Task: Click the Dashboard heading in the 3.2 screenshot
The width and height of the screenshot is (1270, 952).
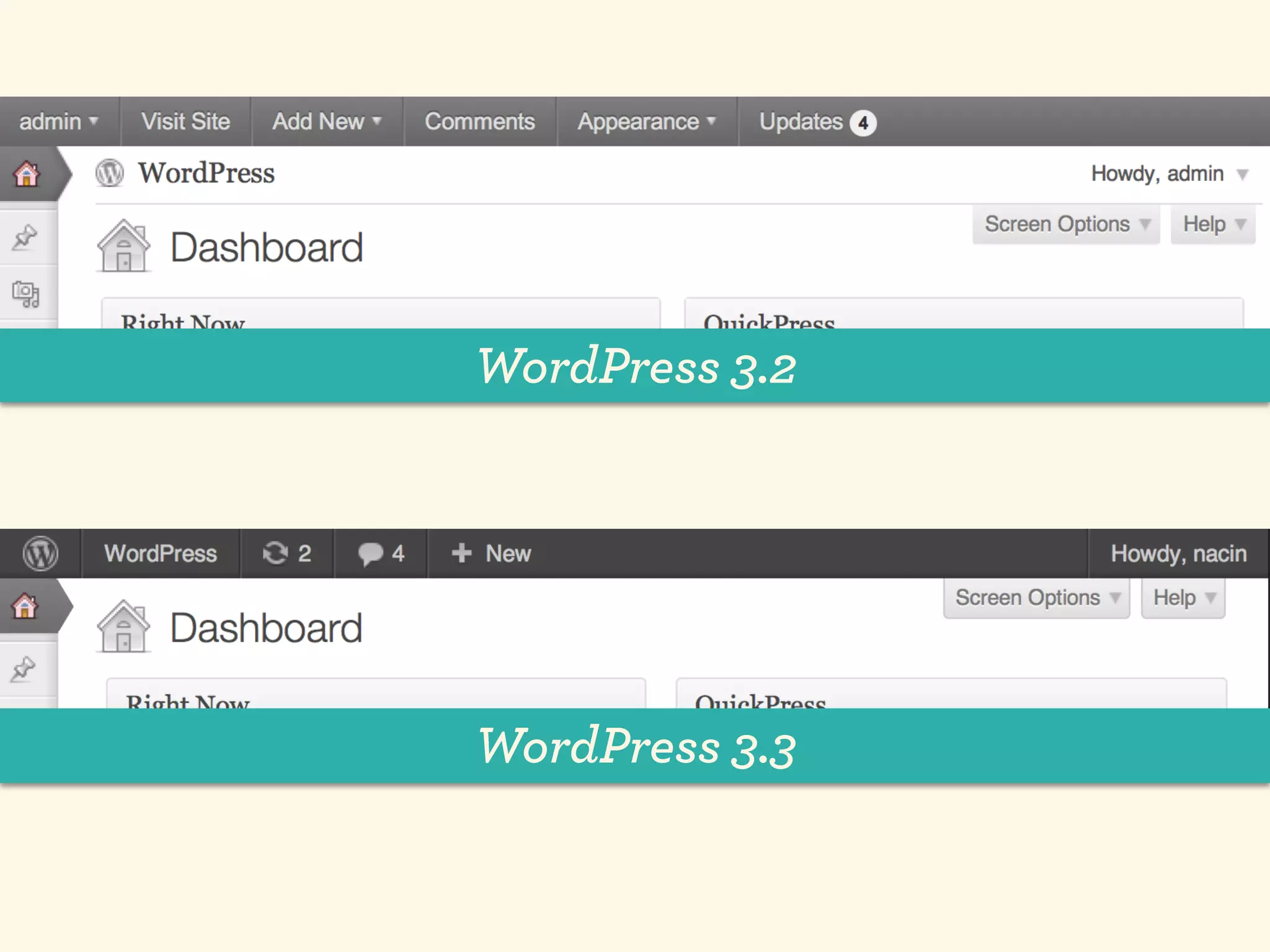Action: click(x=267, y=247)
